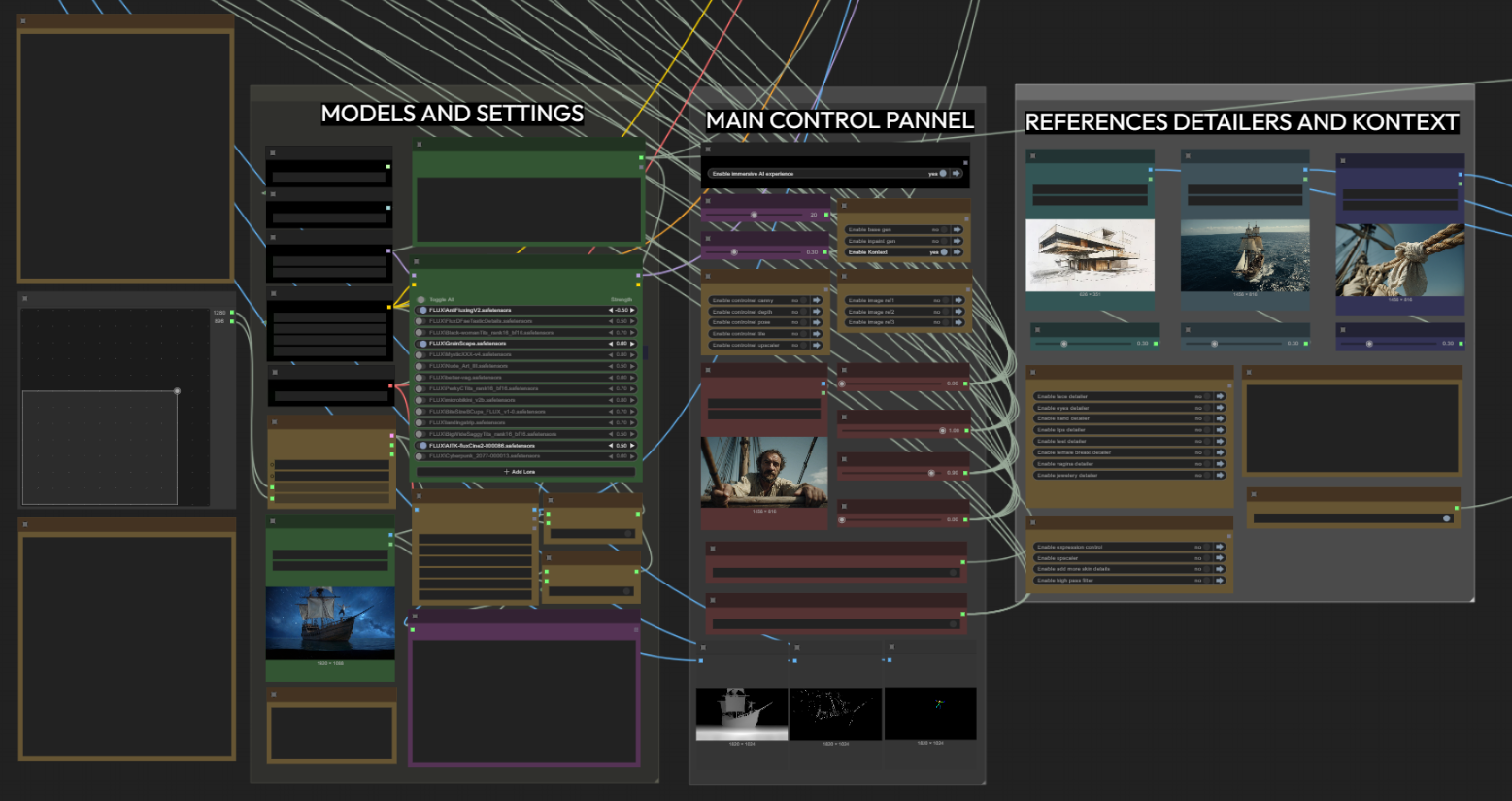Decrease strength of FLUX AITK-fluxCine2 lora
Screen dimensions: 1512x801
point(611,446)
